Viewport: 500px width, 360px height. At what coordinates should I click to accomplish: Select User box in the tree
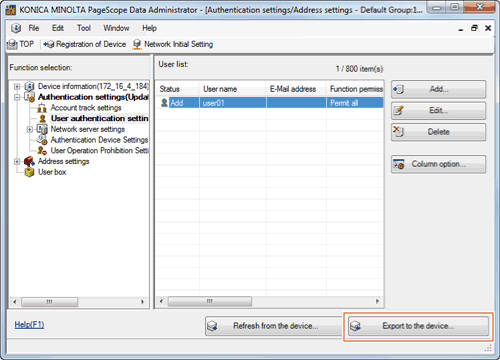click(52, 172)
